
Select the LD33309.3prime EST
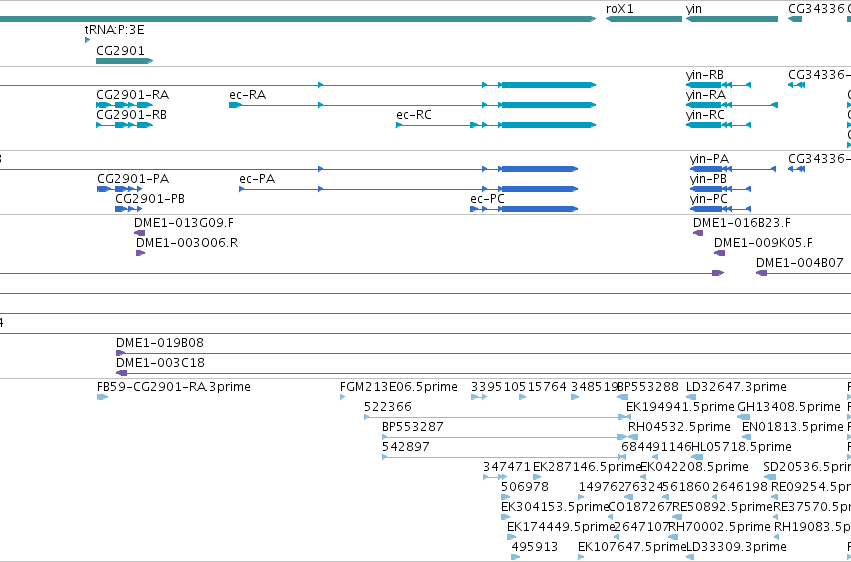point(689,557)
